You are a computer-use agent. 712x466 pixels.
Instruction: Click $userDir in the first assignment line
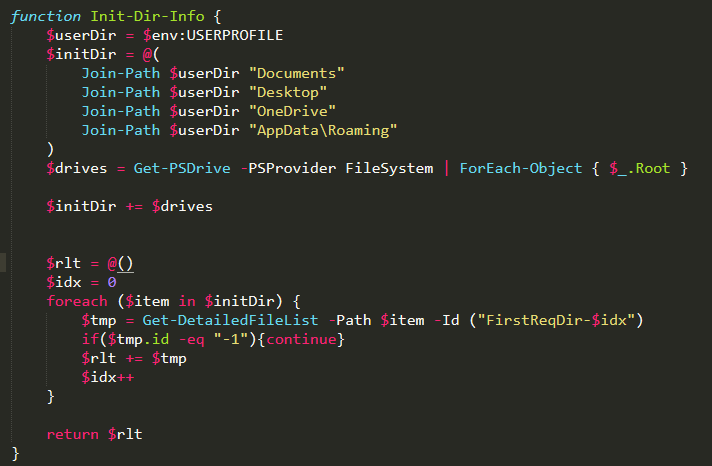[x=81, y=35]
